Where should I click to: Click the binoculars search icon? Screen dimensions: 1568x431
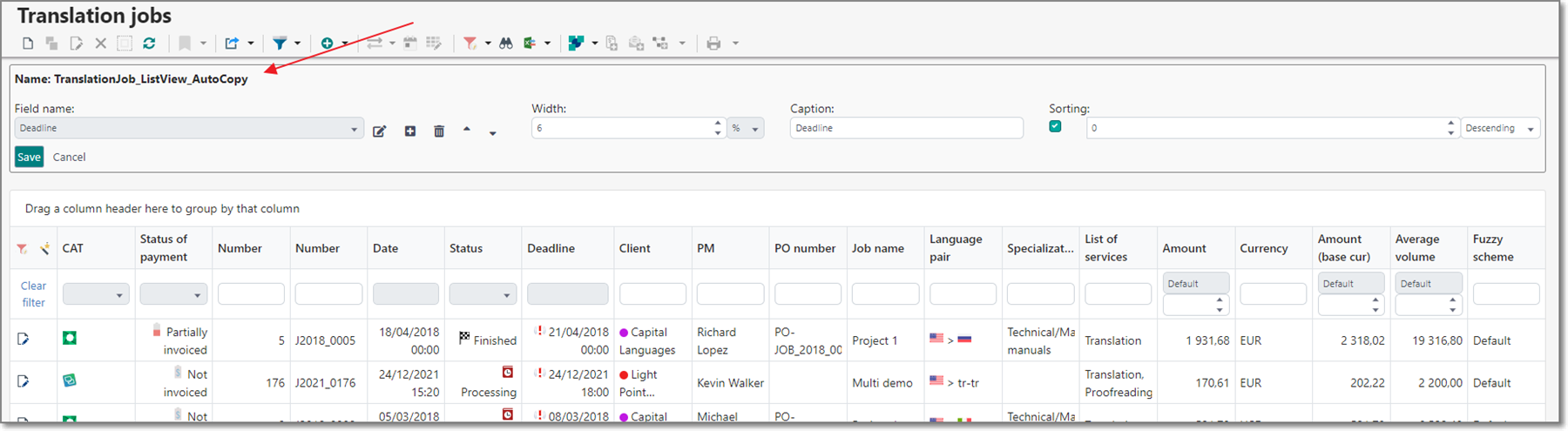click(x=505, y=44)
